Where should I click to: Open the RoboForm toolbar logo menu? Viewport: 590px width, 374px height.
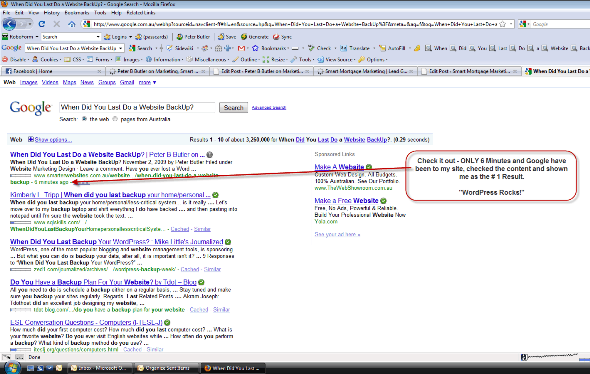(x=20, y=37)
